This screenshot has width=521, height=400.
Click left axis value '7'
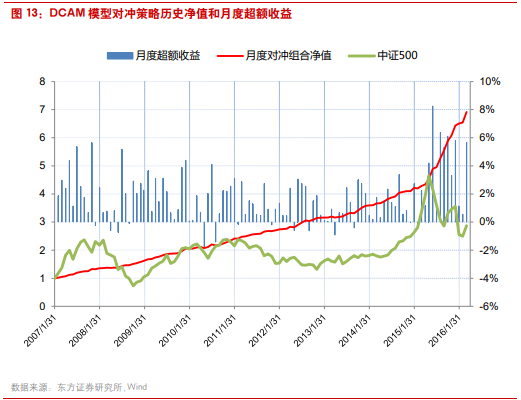42,109
